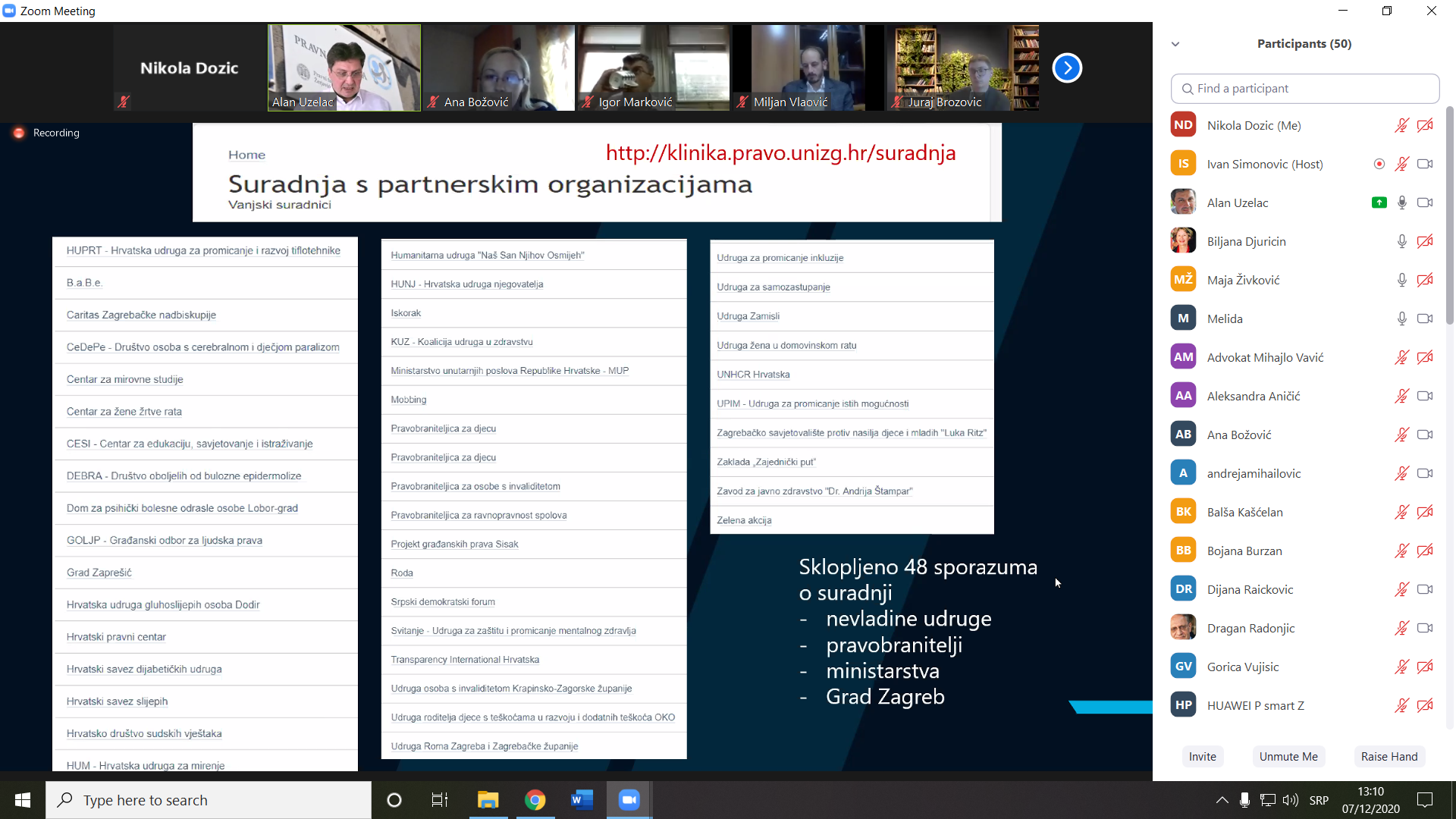Click Ivan Simonovic muted microphone icon
The image size is (1456, 819).
point(1401,164)
